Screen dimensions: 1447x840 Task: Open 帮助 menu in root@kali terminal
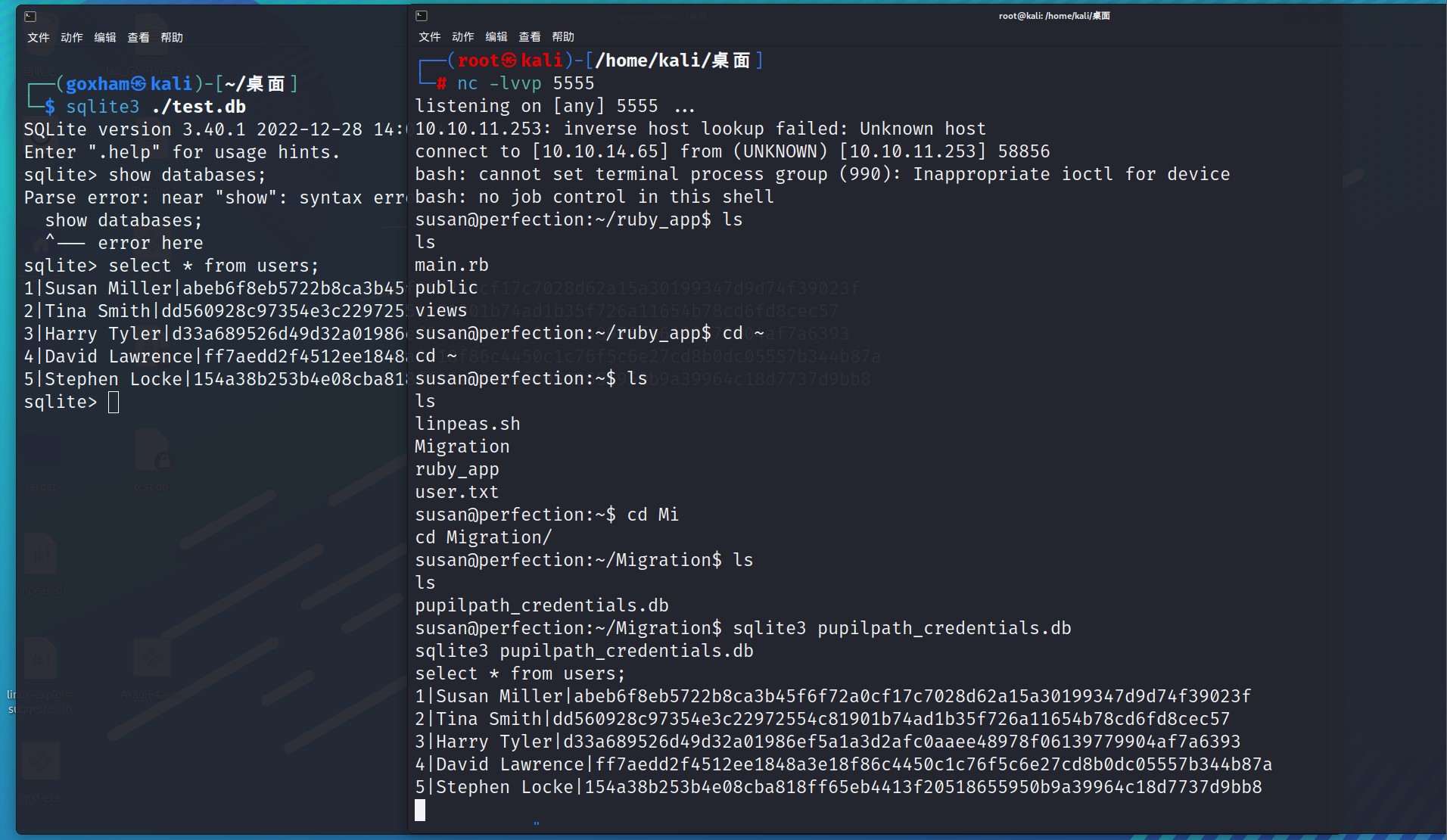pos(563,37)
